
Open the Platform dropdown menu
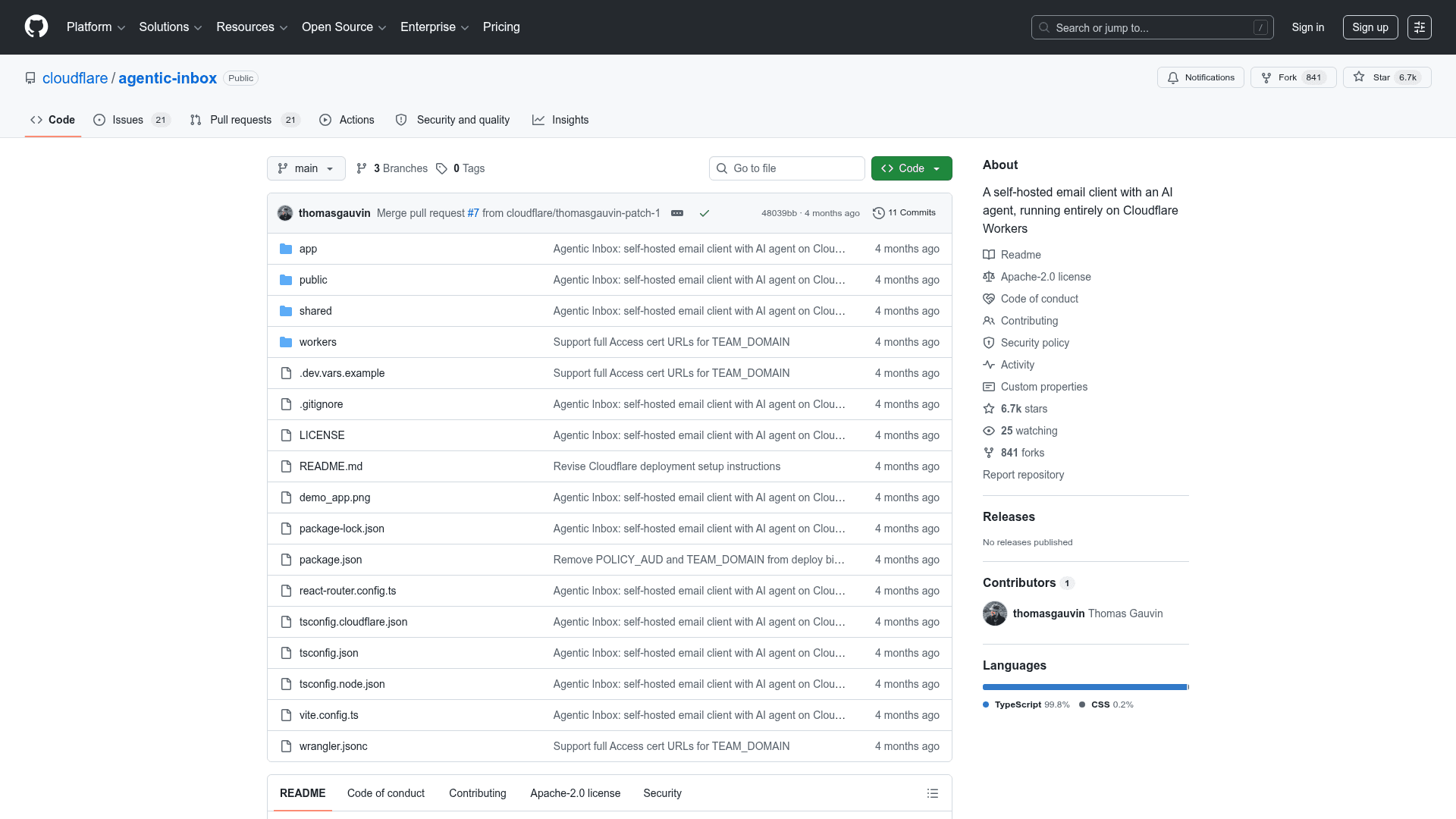click(96, 27)
